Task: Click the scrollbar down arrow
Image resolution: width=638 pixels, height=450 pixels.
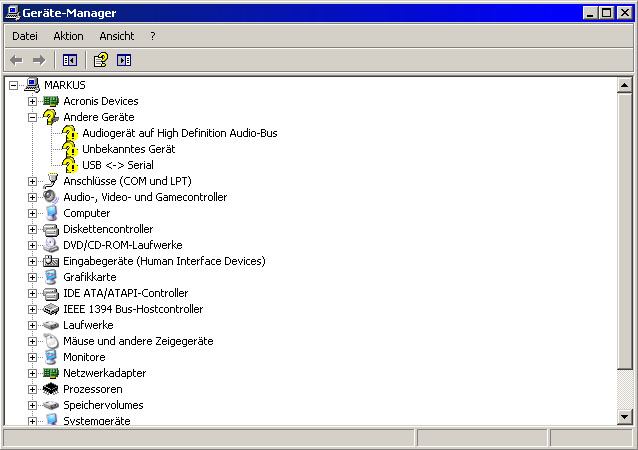Action: [x=624, y=417]
